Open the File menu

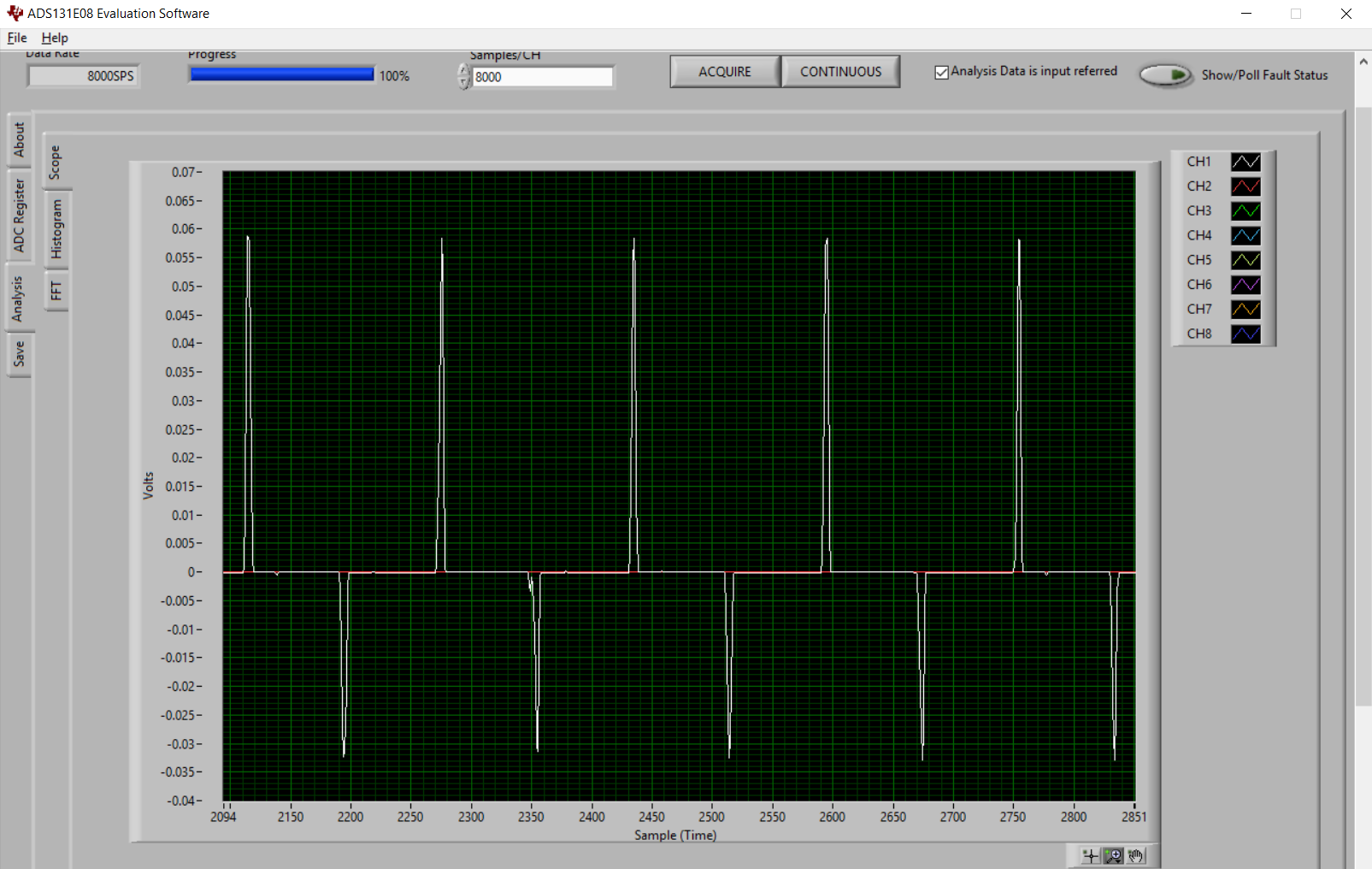[17, 38]
